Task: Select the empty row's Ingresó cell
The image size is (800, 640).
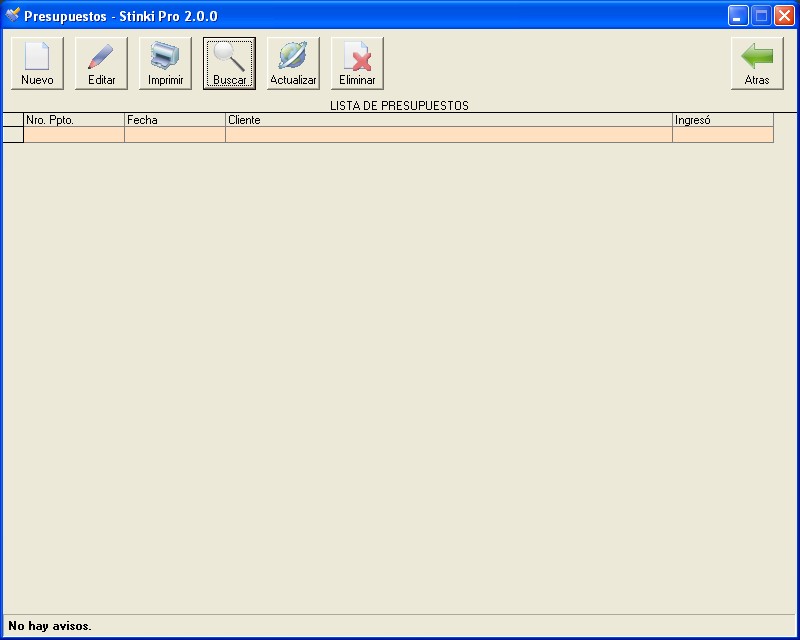Action: [723, 135]
